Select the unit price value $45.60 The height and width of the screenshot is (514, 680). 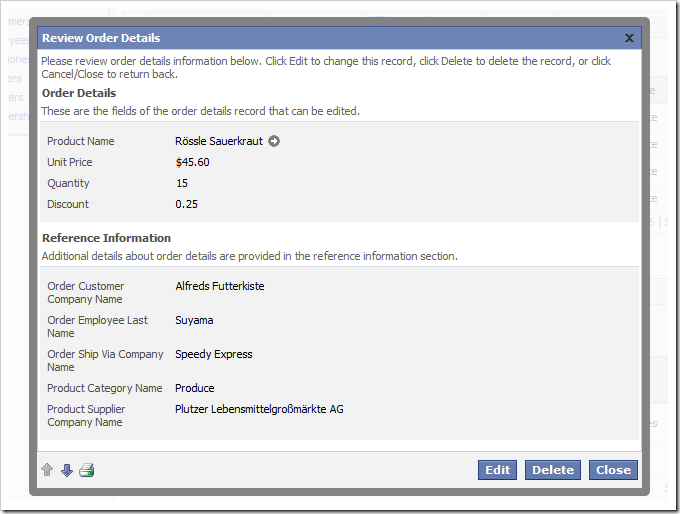point(193,162)
